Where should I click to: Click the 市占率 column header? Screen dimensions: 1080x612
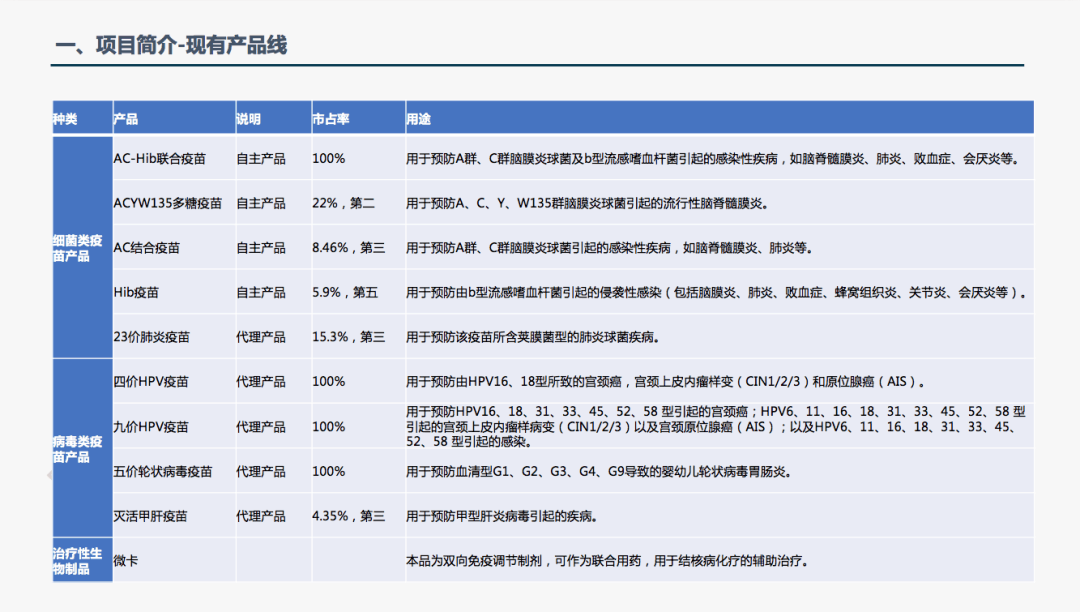click(x=331, y=119)
